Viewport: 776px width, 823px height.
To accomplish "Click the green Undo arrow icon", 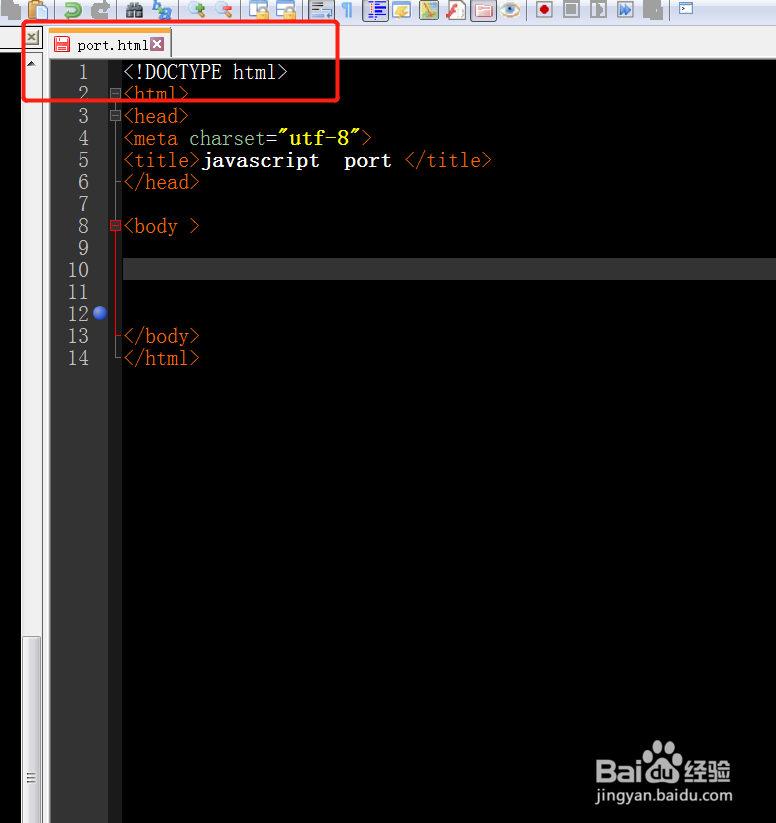I will (x=72, y=9).
